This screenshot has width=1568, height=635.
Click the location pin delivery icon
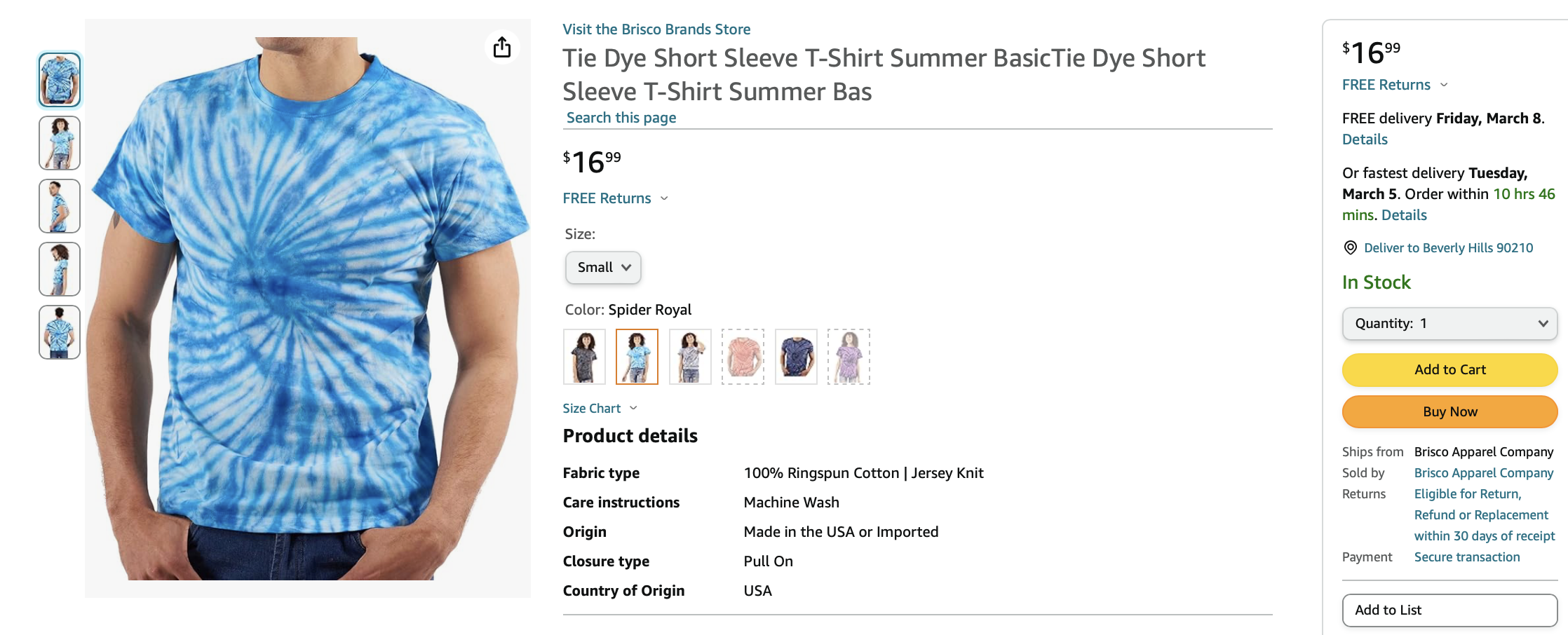(x=1350, y=247)
